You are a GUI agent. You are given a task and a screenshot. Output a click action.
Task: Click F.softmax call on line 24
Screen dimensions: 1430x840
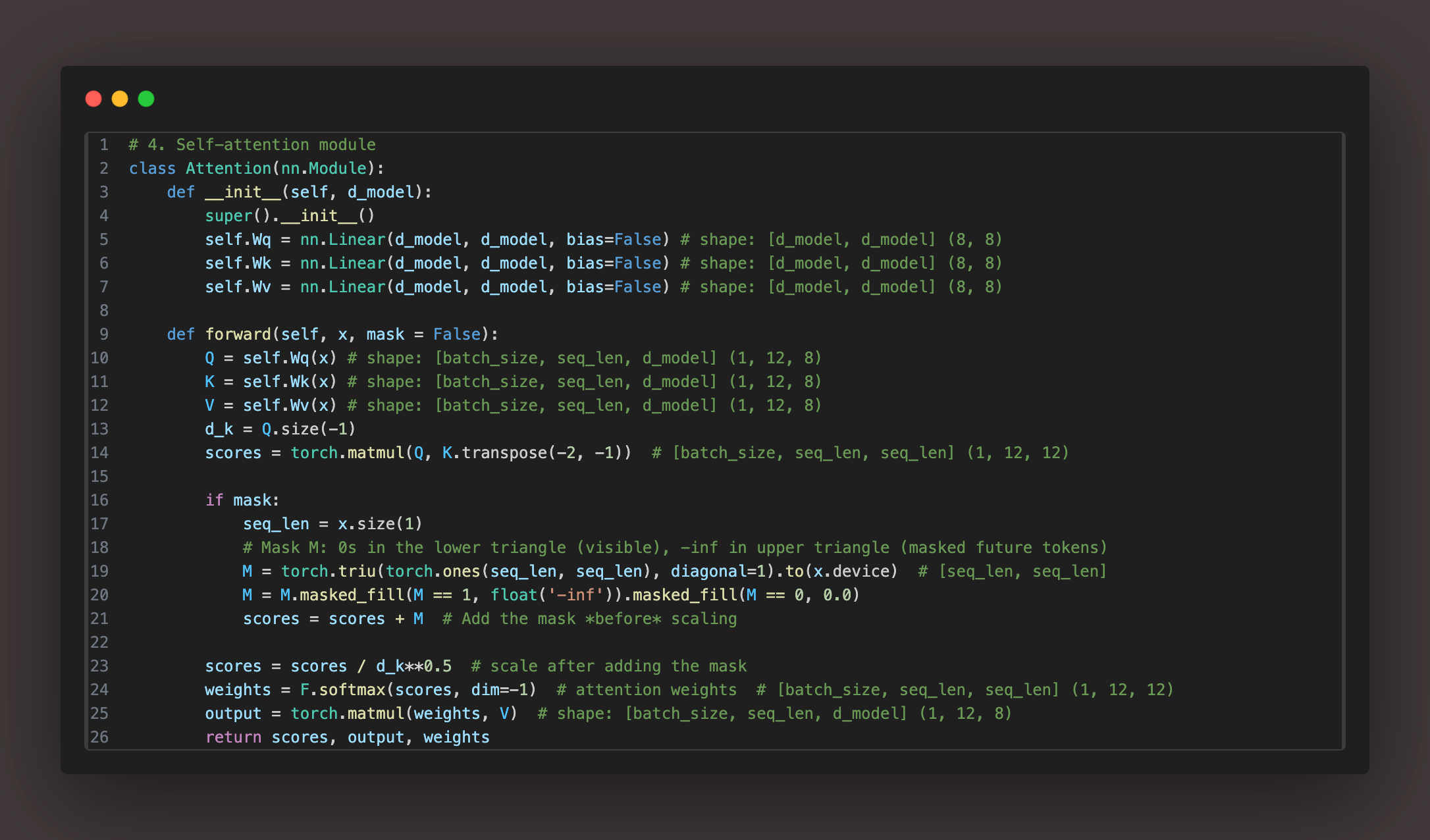coord(342,690)
